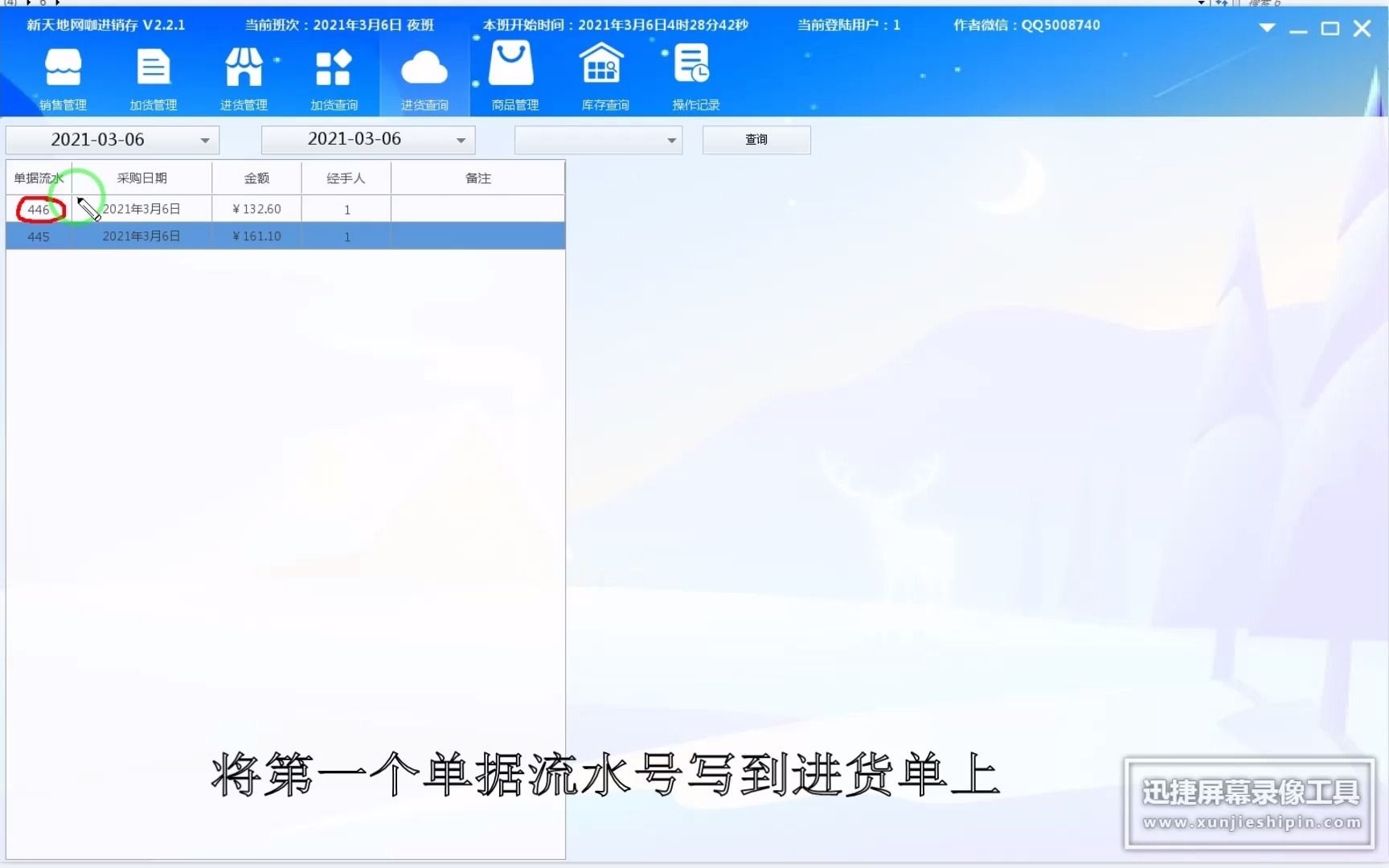1389x868 pixels.
Task: Click amount ¥132.60 cell
Action: (x=256, y=209)
